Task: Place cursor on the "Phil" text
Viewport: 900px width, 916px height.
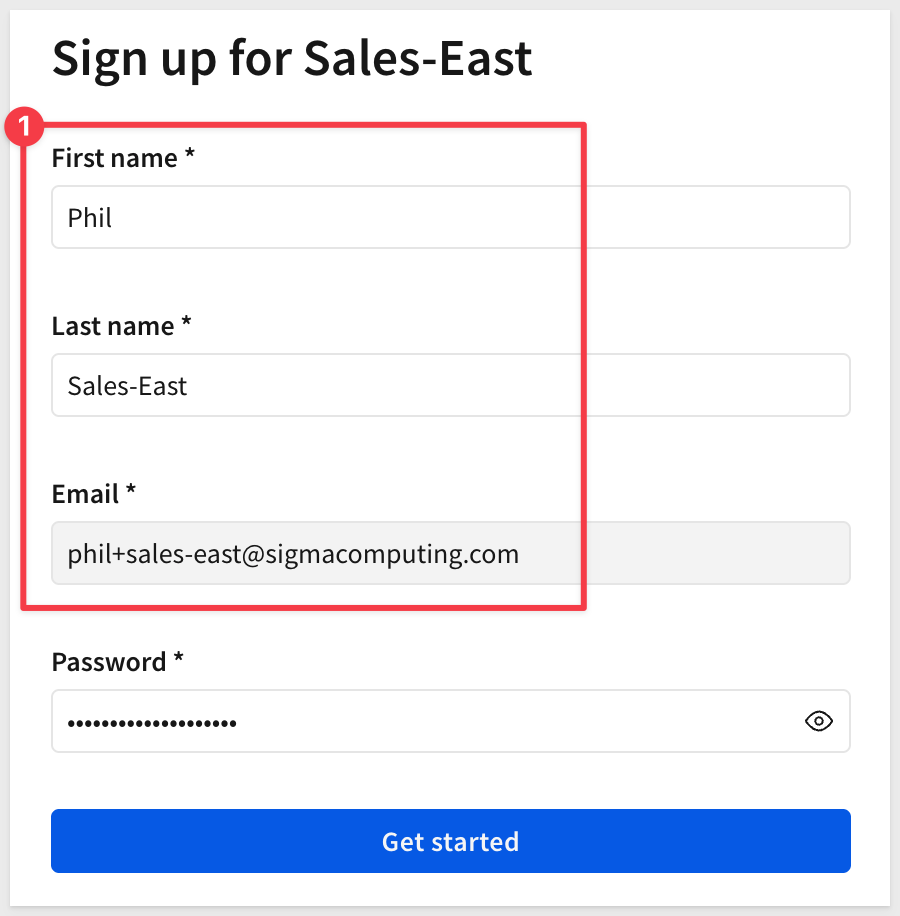Action: pos(90,217)
